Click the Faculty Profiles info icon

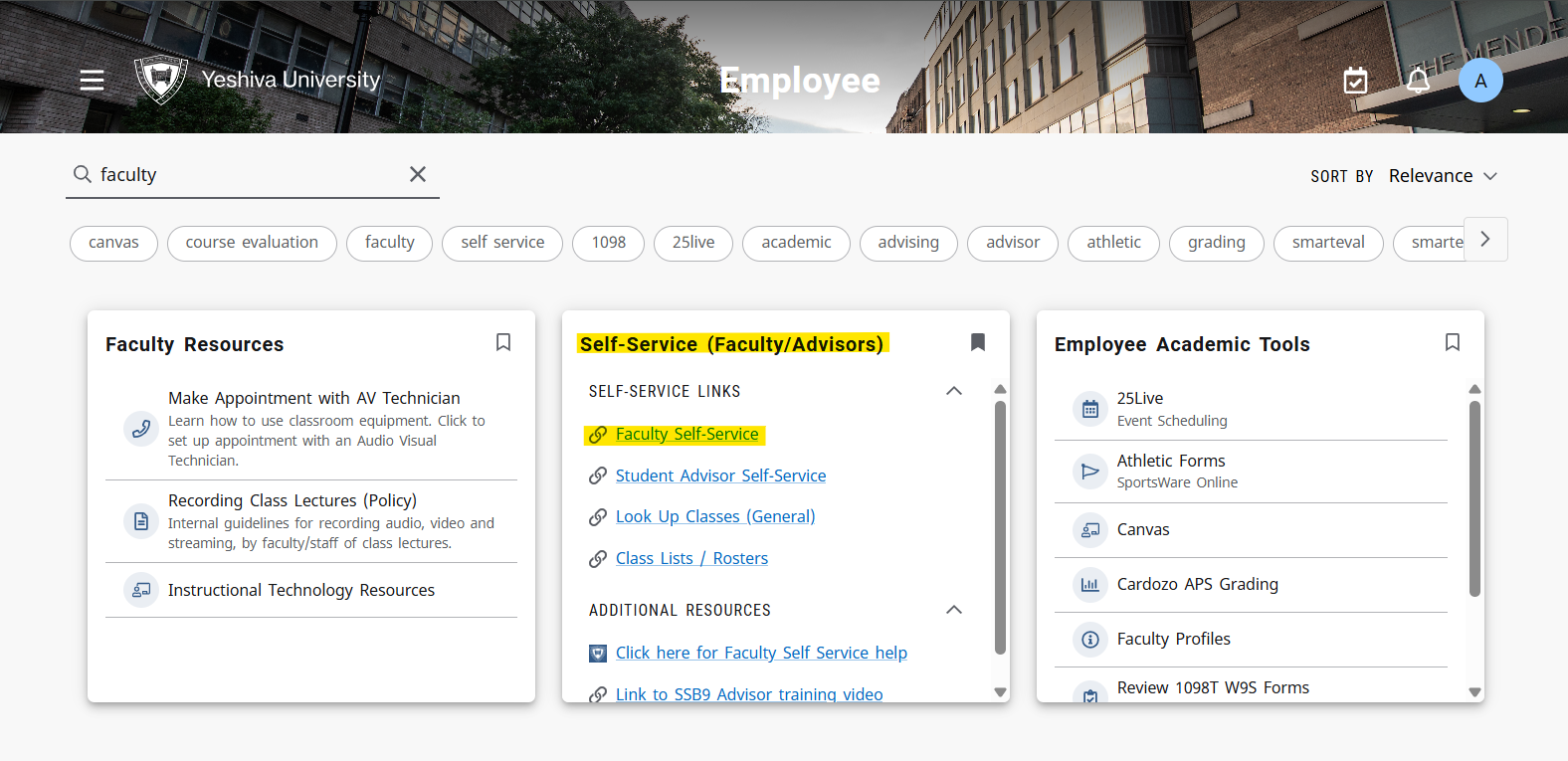[x=1090, y=640]
